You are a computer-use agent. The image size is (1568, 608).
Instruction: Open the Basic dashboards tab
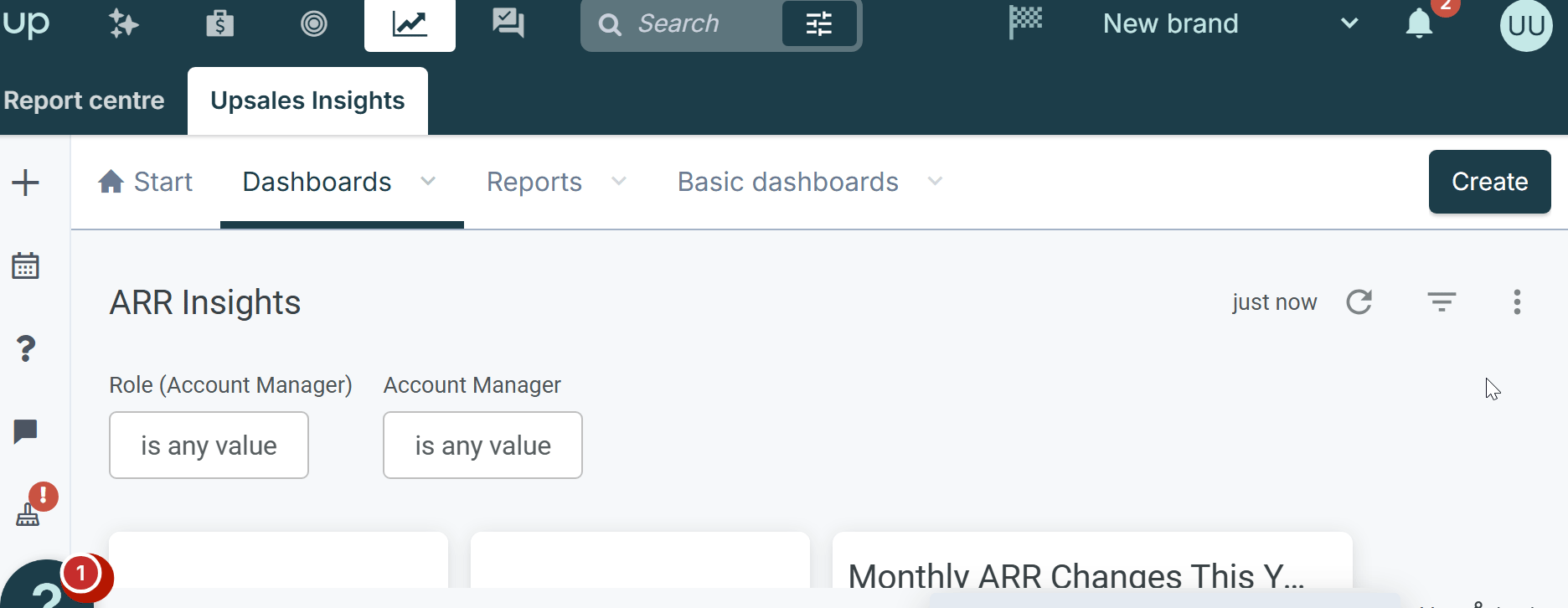788,182
